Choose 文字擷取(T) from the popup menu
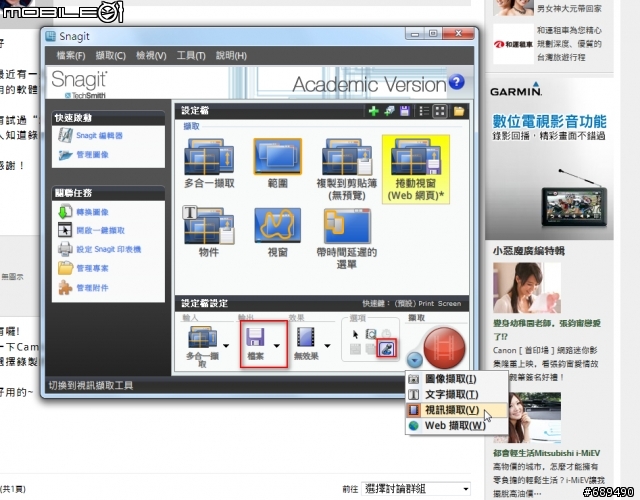This screenshot has width=640, height=500. [457, 394]
